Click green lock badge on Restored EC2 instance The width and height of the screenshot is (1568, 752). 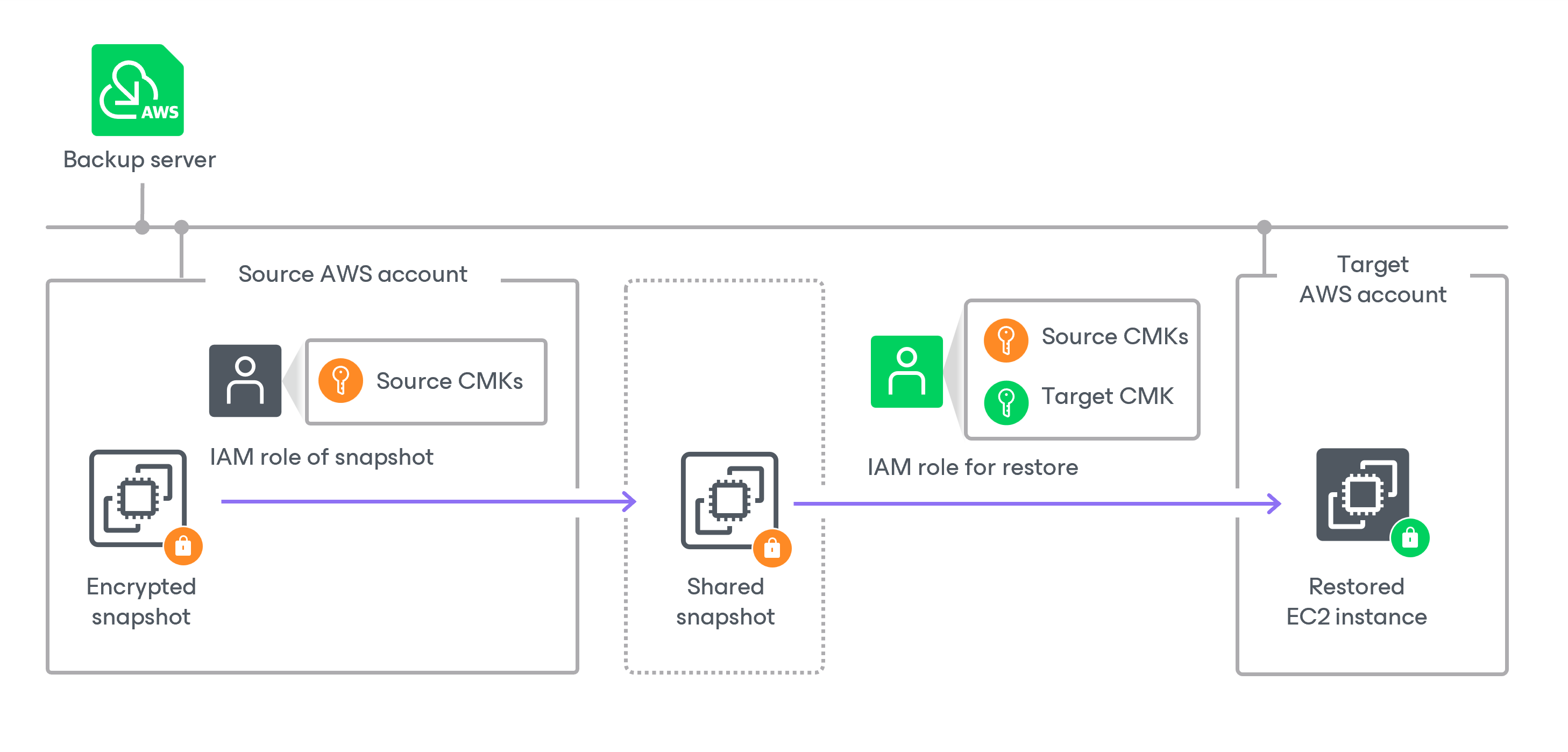pyautogui.click(x=1409, y=538)
